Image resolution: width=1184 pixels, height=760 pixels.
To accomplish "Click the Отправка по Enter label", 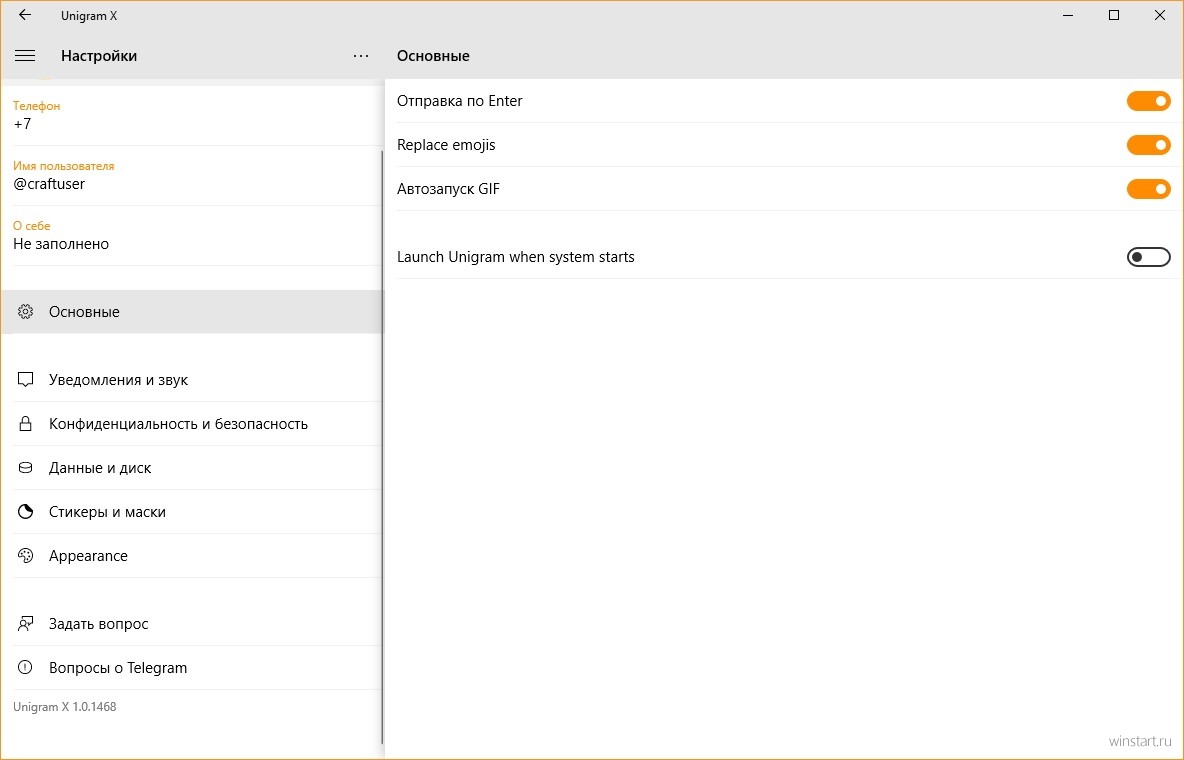I will (x=460, y=100).
